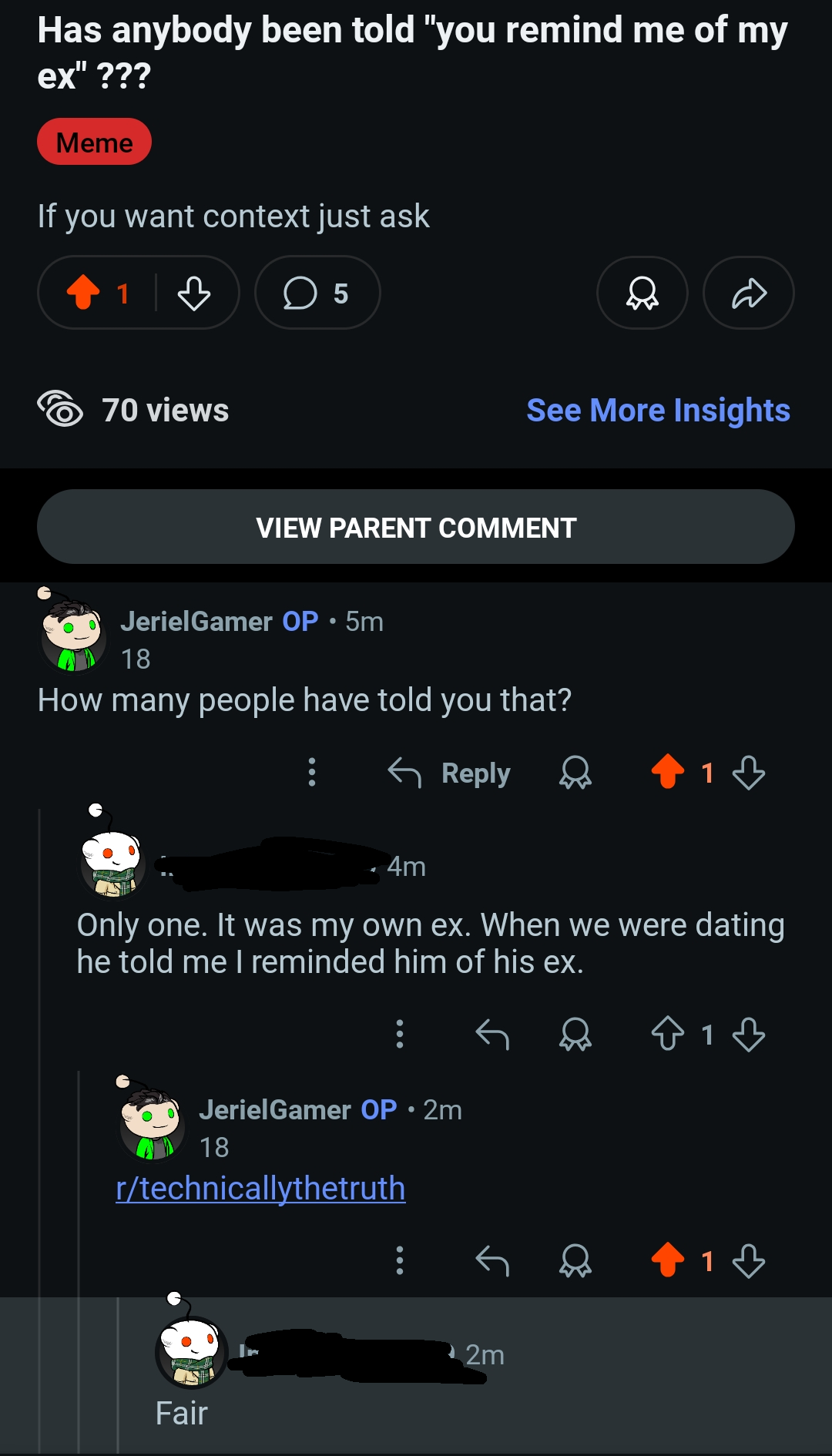832x1456 pixels.
Task: Award the "How many people" comment
Action: point(575,773)
